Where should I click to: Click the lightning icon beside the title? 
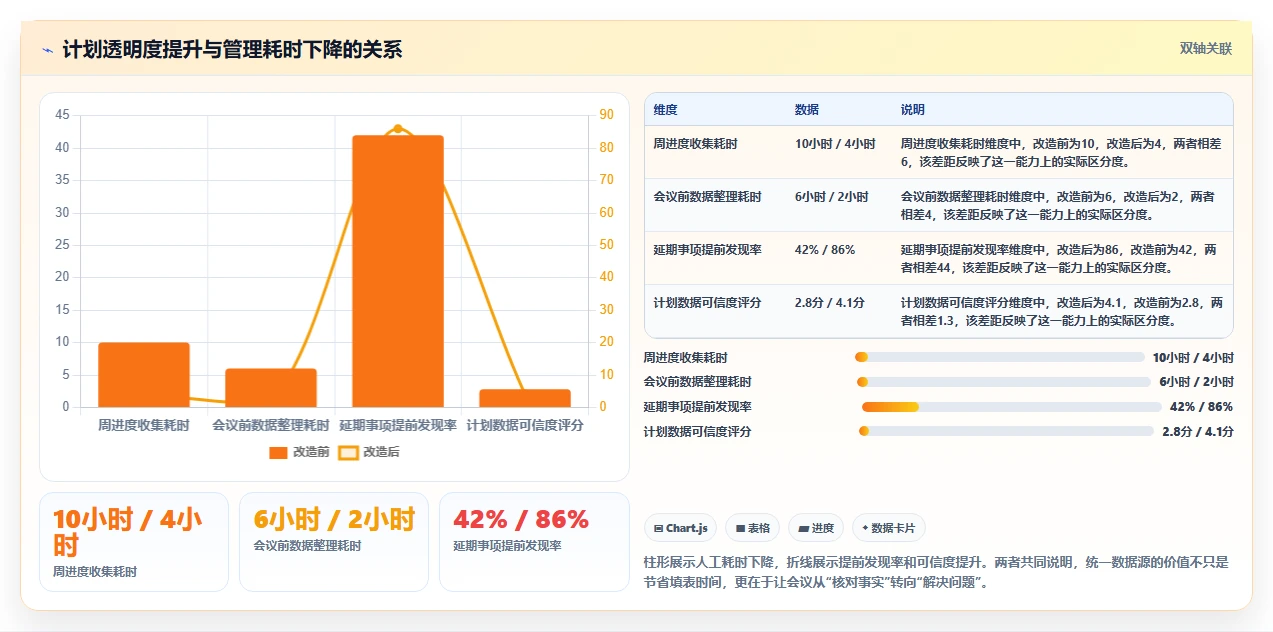(x=48, y=49)
